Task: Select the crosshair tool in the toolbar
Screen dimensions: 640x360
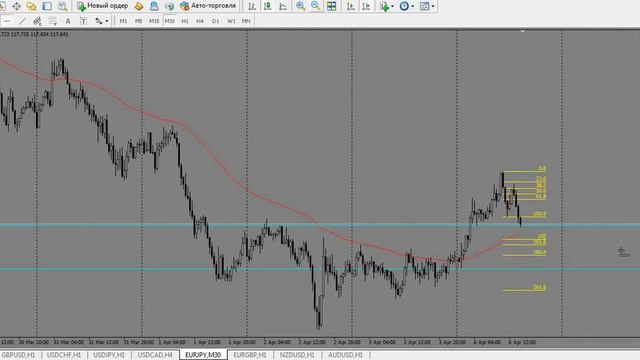Action: (16, 6)
